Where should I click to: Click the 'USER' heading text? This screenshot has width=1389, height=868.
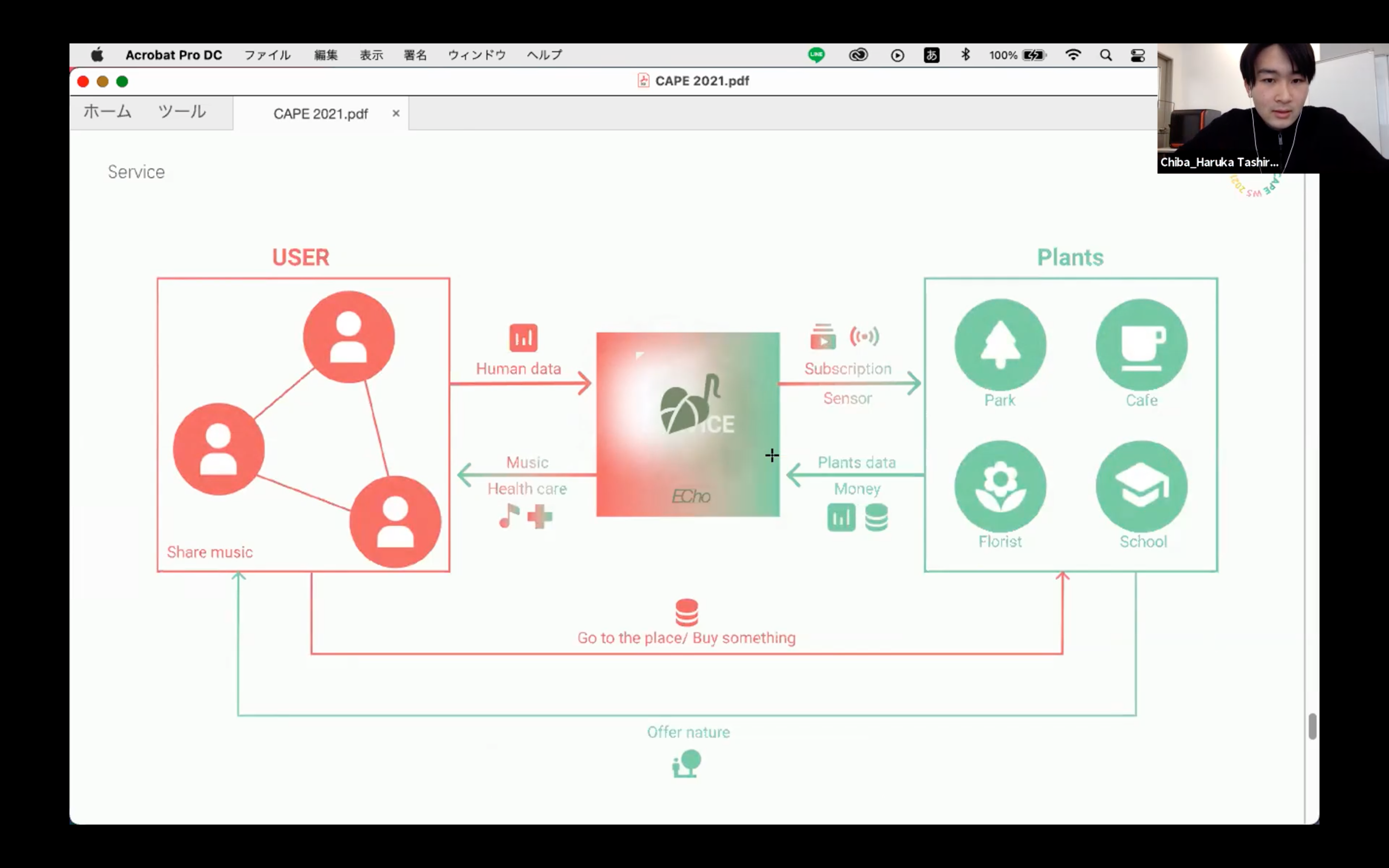pyautogui.click(x=301, y=257)
